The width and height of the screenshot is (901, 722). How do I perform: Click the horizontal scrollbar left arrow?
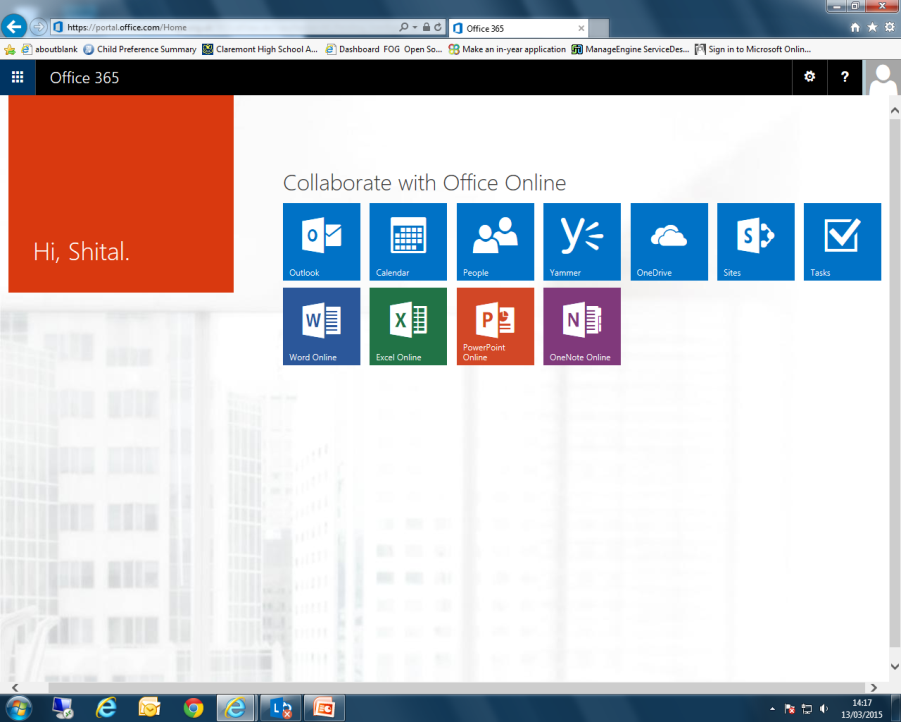click(15, 688)
